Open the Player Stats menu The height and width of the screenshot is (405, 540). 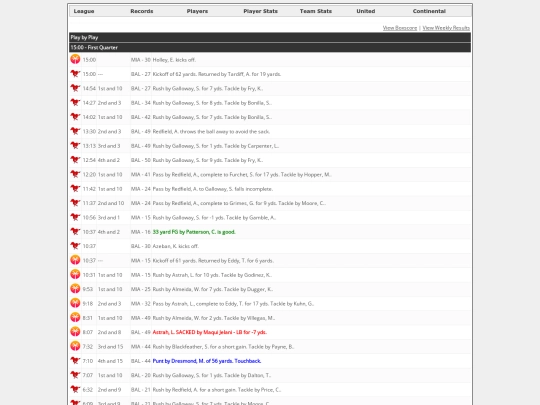[260, 11]
